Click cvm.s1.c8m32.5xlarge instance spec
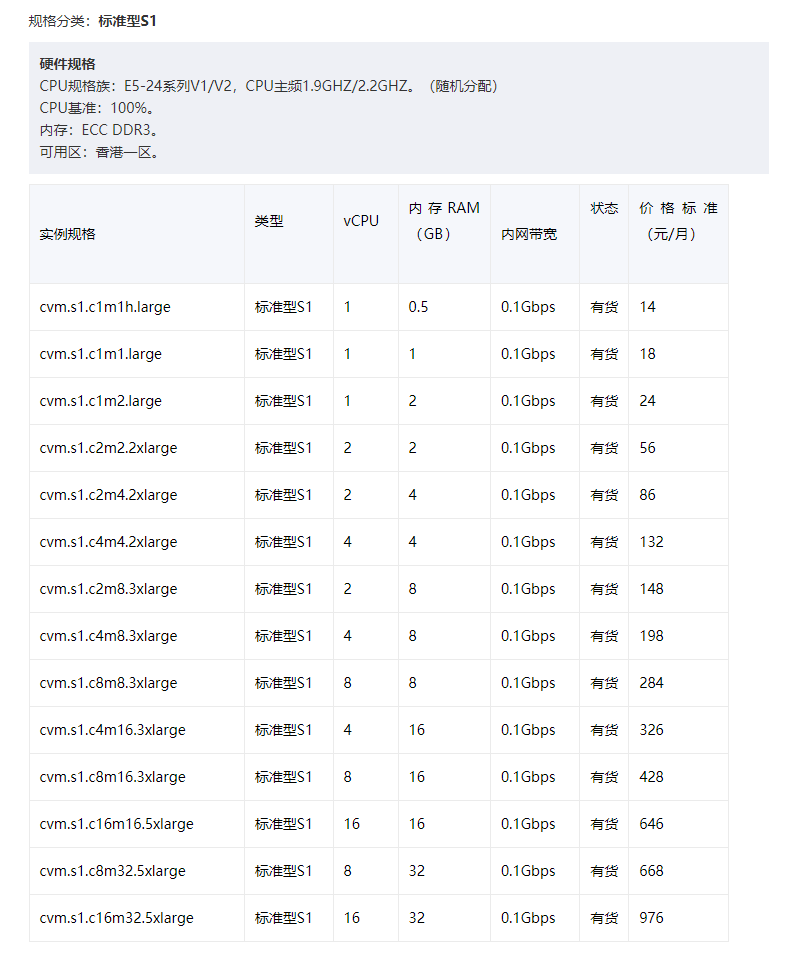Screen dimensions: 795x977 click(x=112, y=872)
